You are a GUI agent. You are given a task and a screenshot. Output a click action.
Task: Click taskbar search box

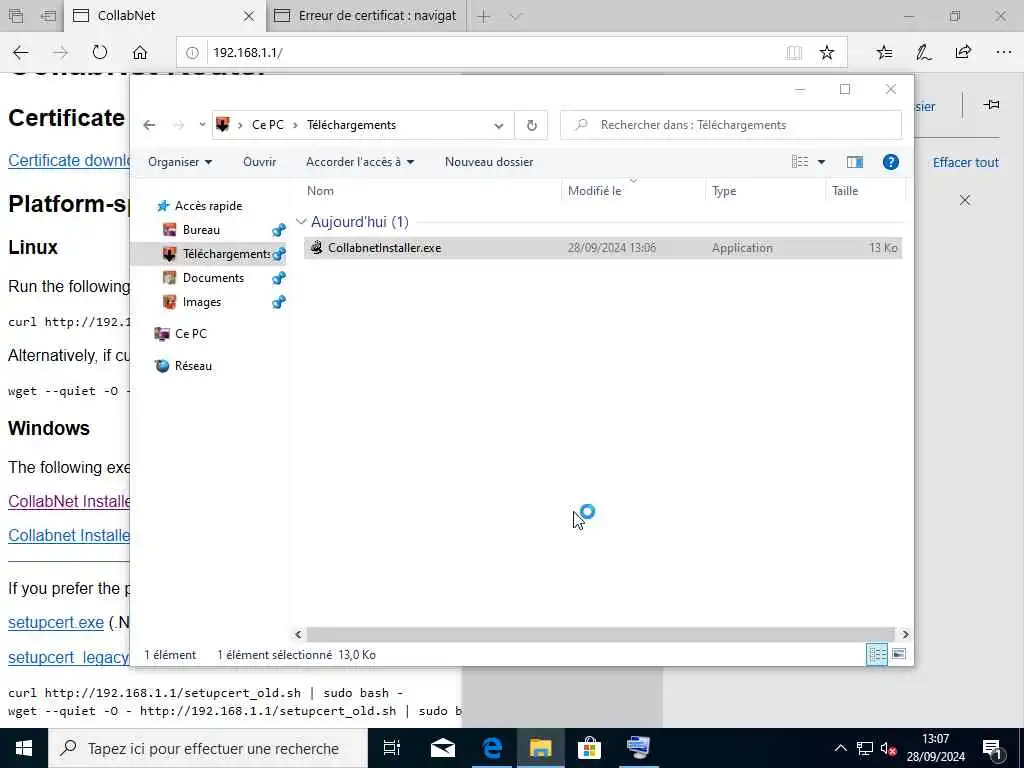point(208,748)
